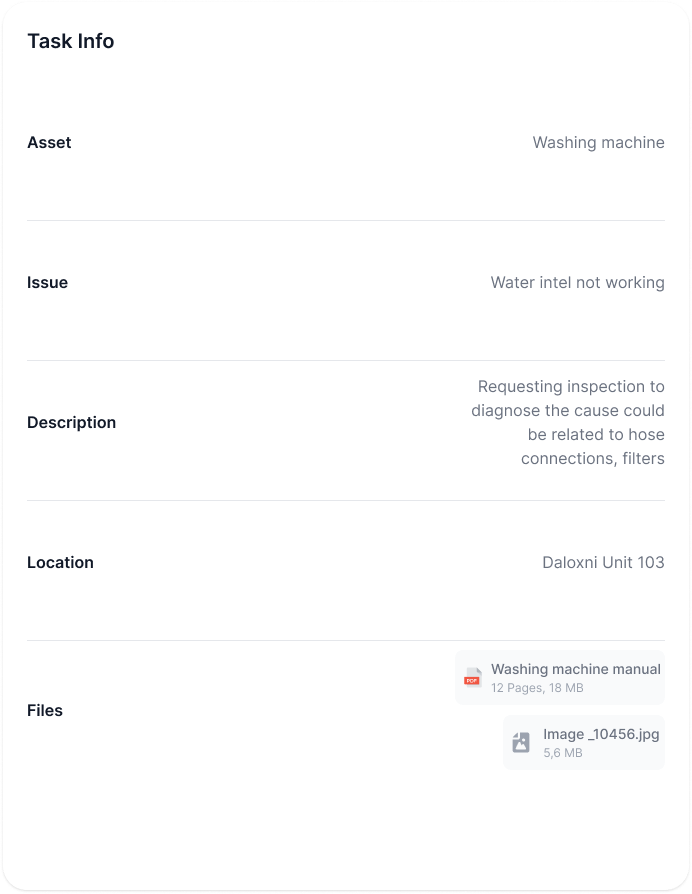Image resolution: width=692 pixels, height=894 pixels.
Task: Click the Water intel not working text
Action: pos(577,283)
